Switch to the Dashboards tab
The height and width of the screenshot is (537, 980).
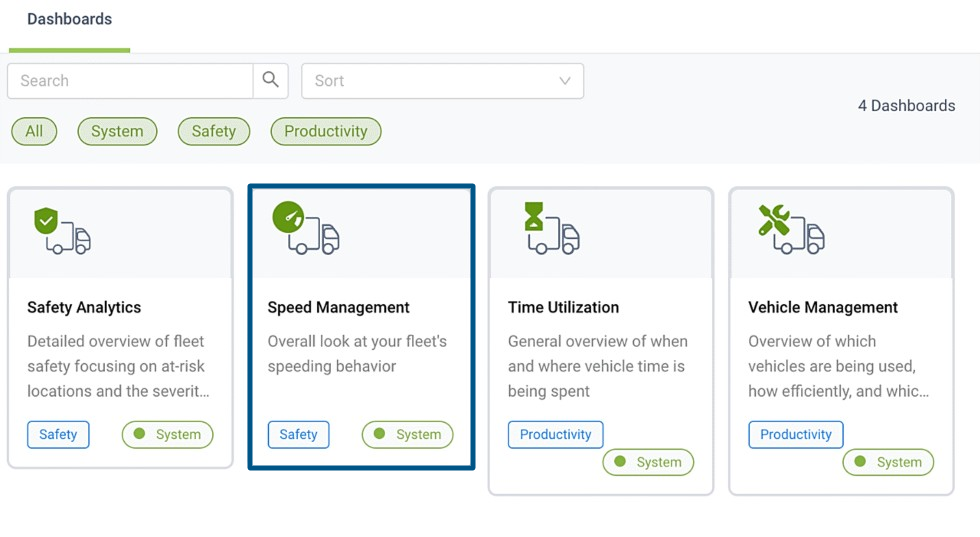(x=69, y=19)
